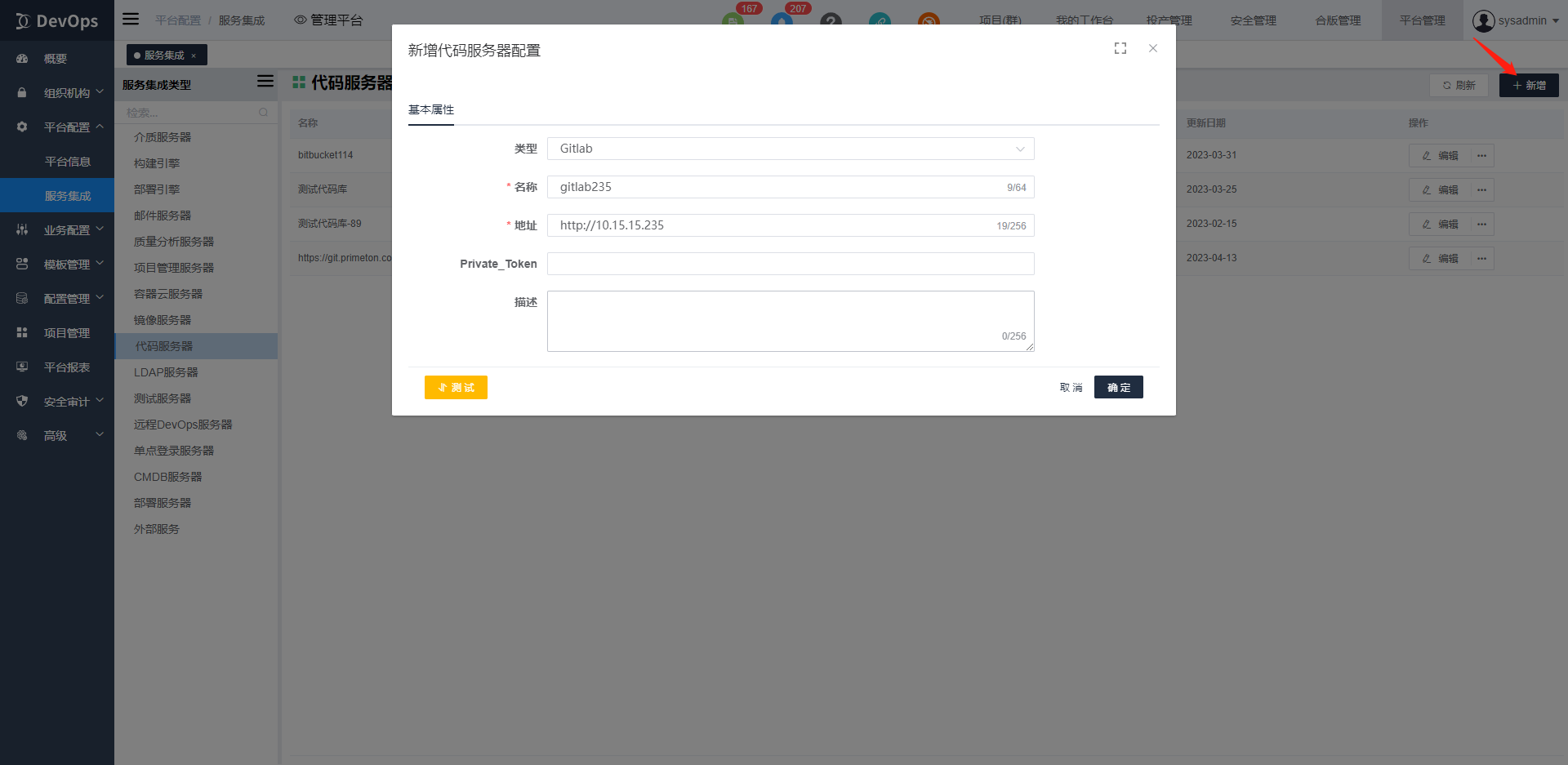This screenshot has width=1568, height=765.
Task: Open 平台信息 in the sidebar
Action: [x=68, y=162]
